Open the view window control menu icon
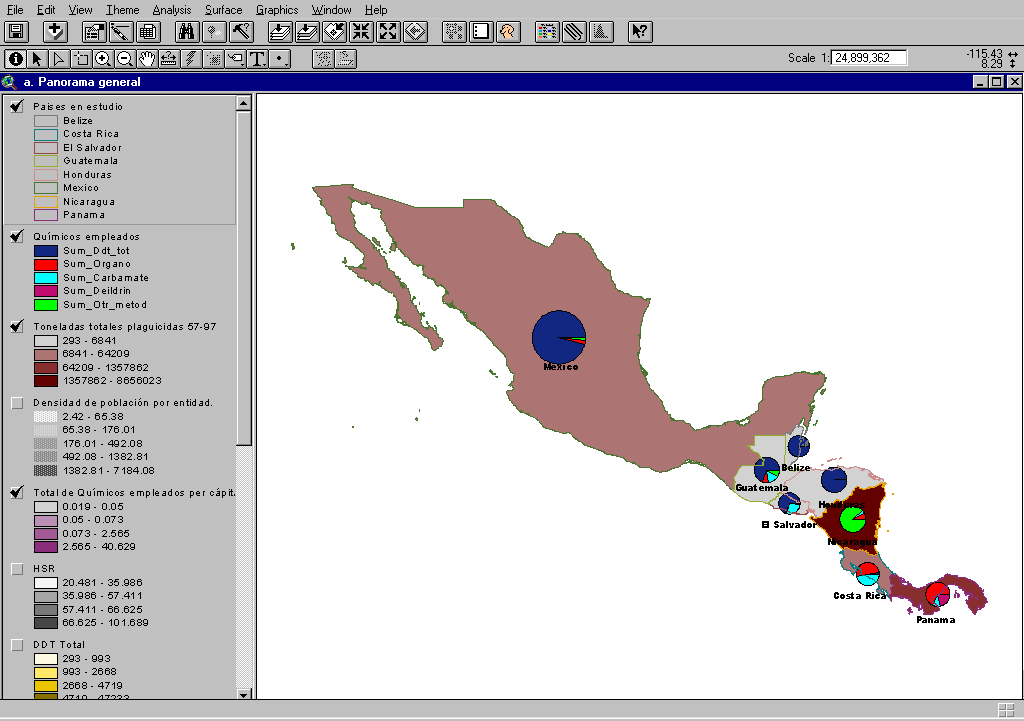 tap(10, 82)
